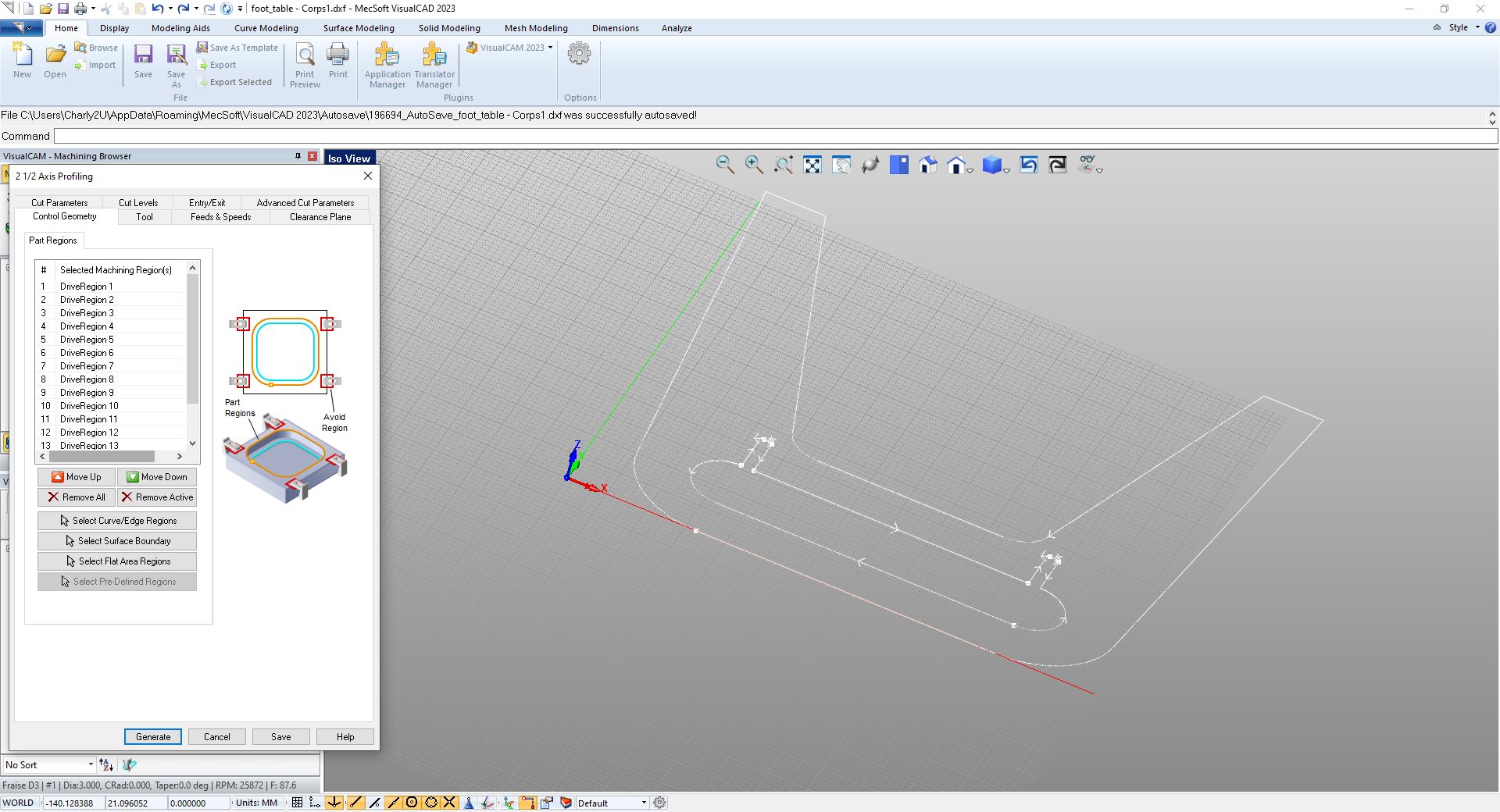Open the Feeds & Speeds tab
This screenshot has width=1500, height=812.
[x=220, y=217]
